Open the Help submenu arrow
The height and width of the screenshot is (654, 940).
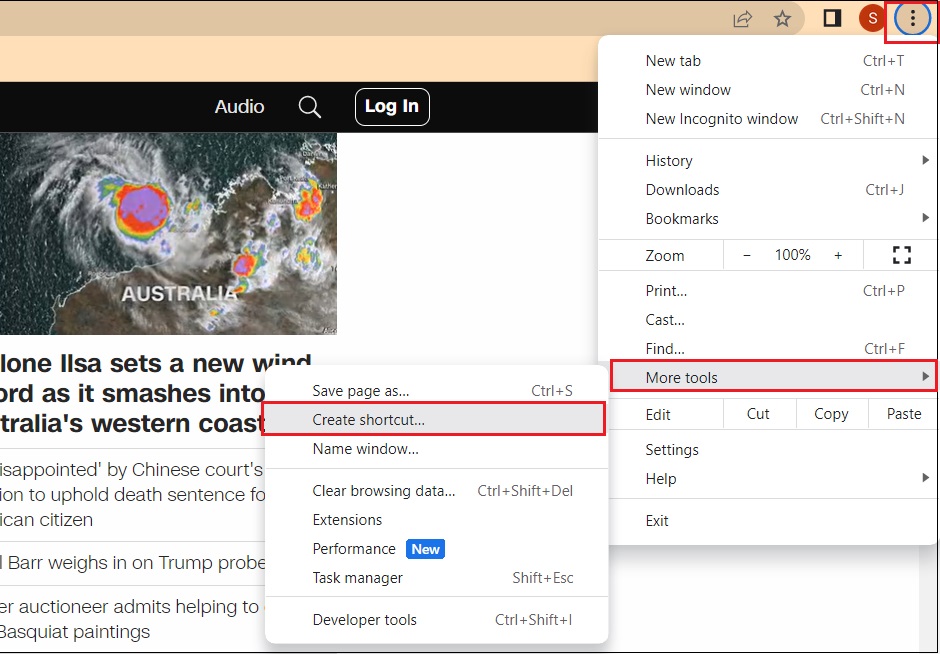924,478
